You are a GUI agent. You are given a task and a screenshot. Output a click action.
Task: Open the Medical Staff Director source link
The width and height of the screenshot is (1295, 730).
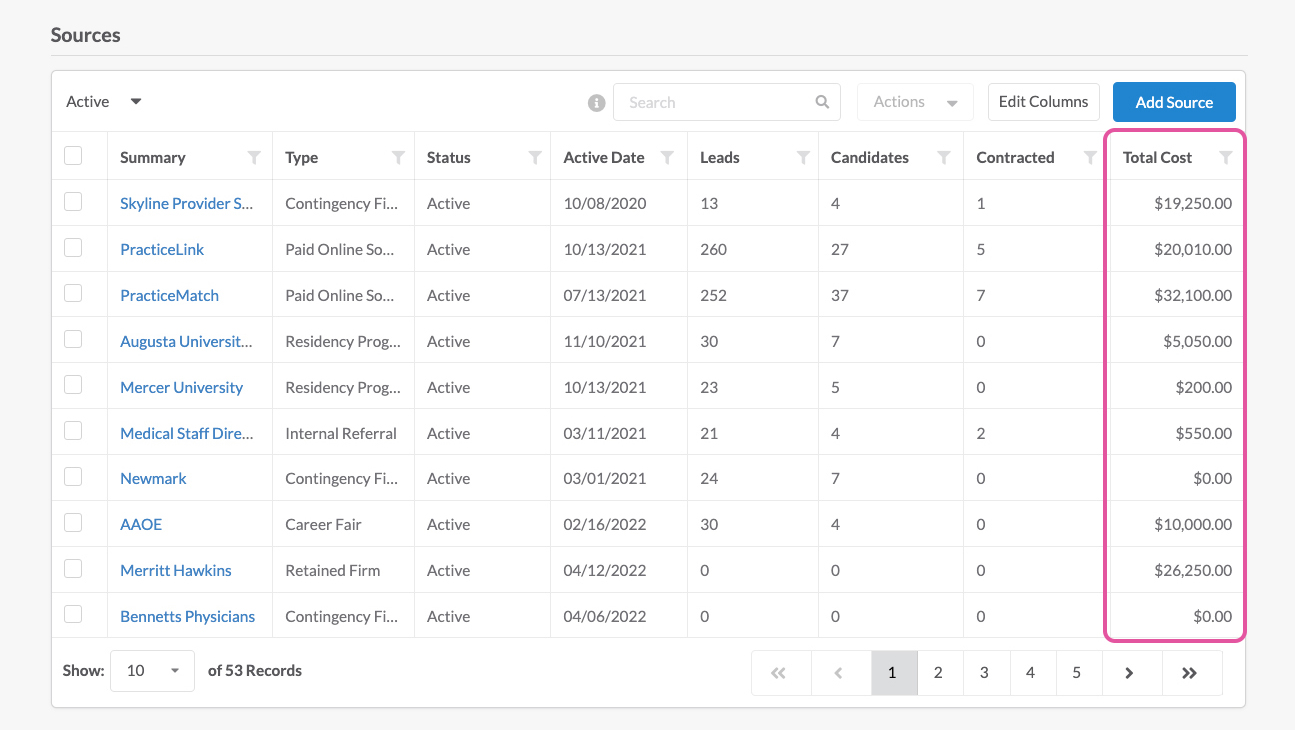(x=187, y=433)
